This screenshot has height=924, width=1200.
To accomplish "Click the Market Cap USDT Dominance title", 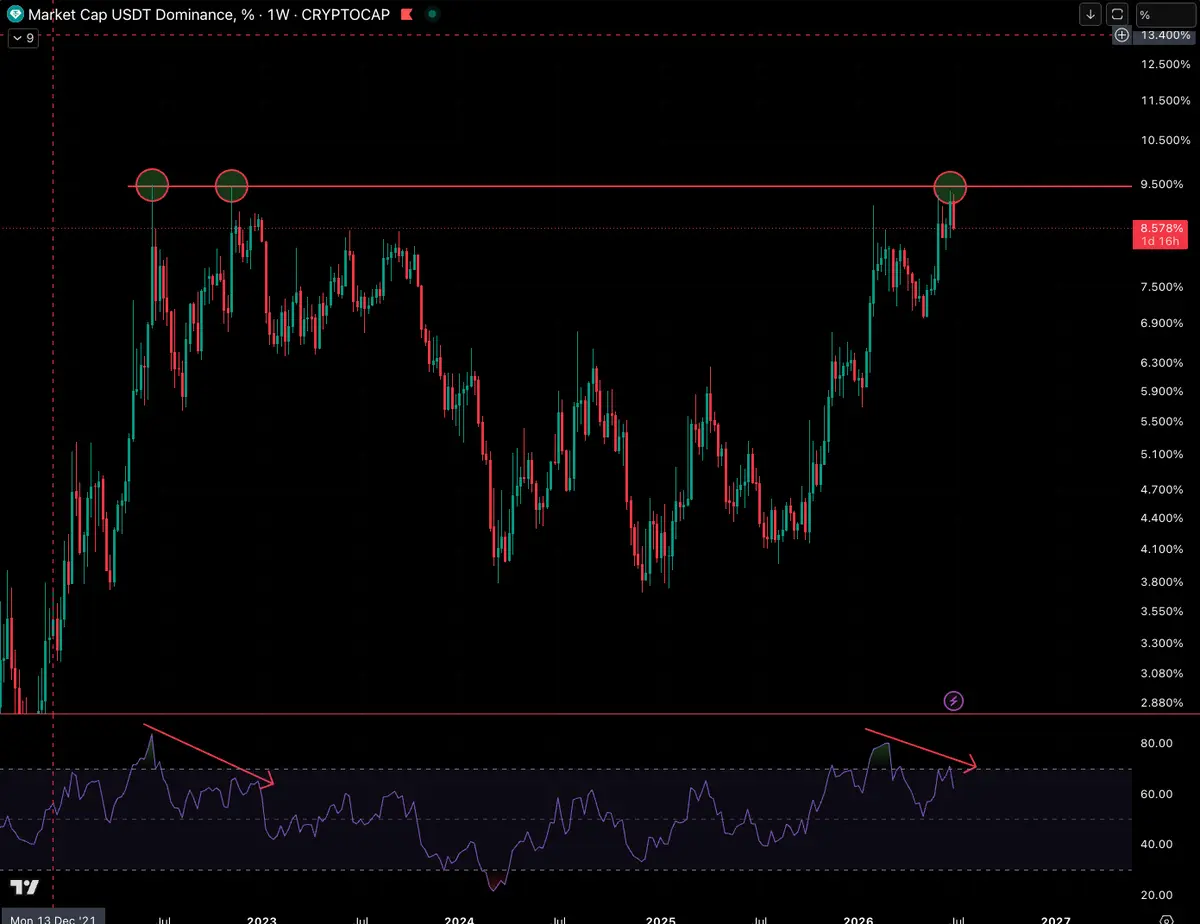I will 142,15.
